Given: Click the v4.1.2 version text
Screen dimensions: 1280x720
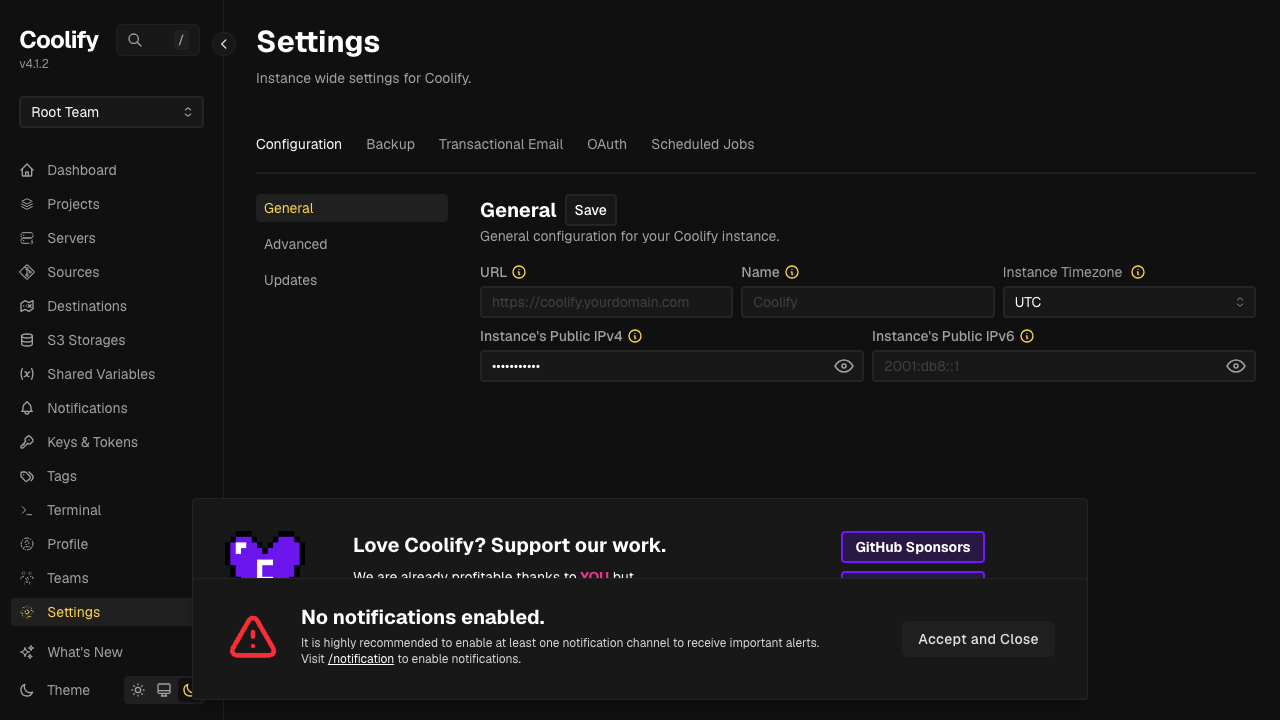Looking at the screenshot, I should click(x=34, y=64).
